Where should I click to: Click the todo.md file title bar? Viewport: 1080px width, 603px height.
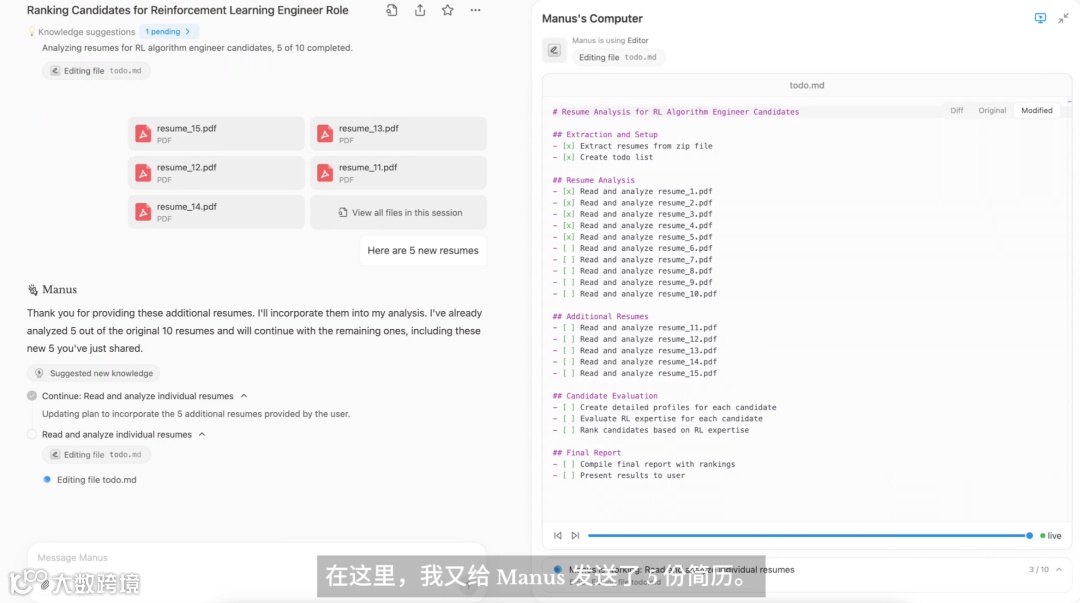coord(807,85)
